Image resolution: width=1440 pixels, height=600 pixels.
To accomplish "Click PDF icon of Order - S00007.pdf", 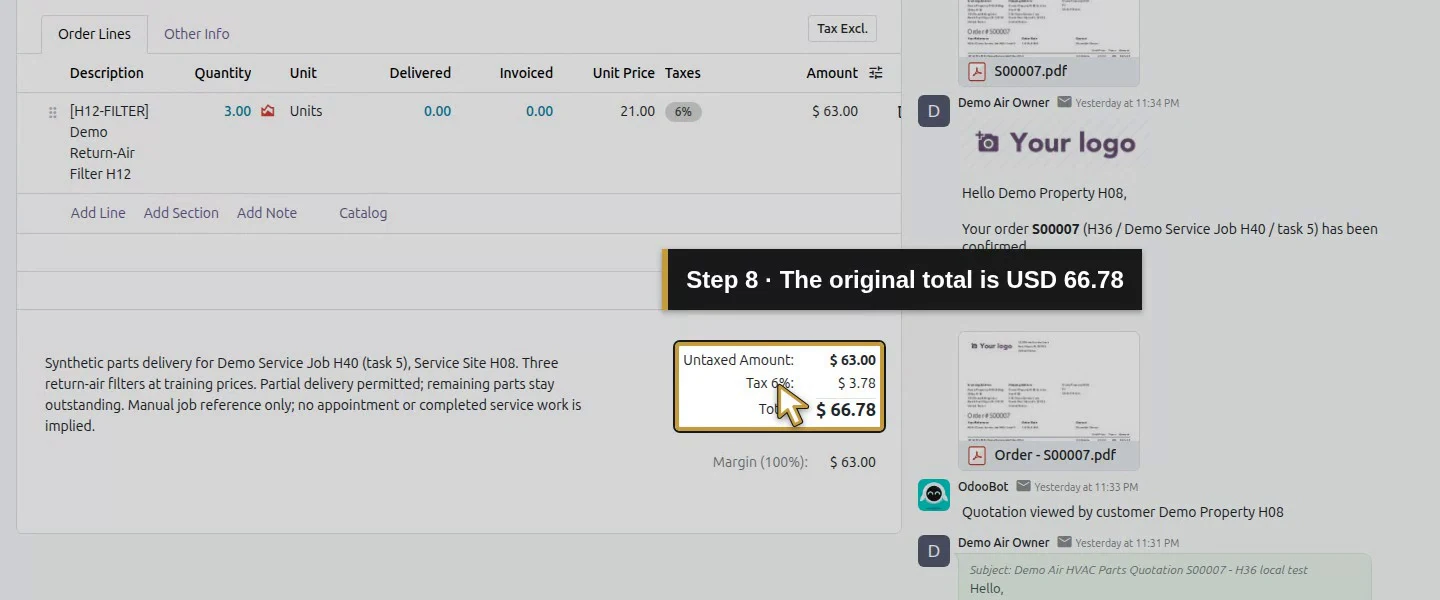I will click(976, 455).
